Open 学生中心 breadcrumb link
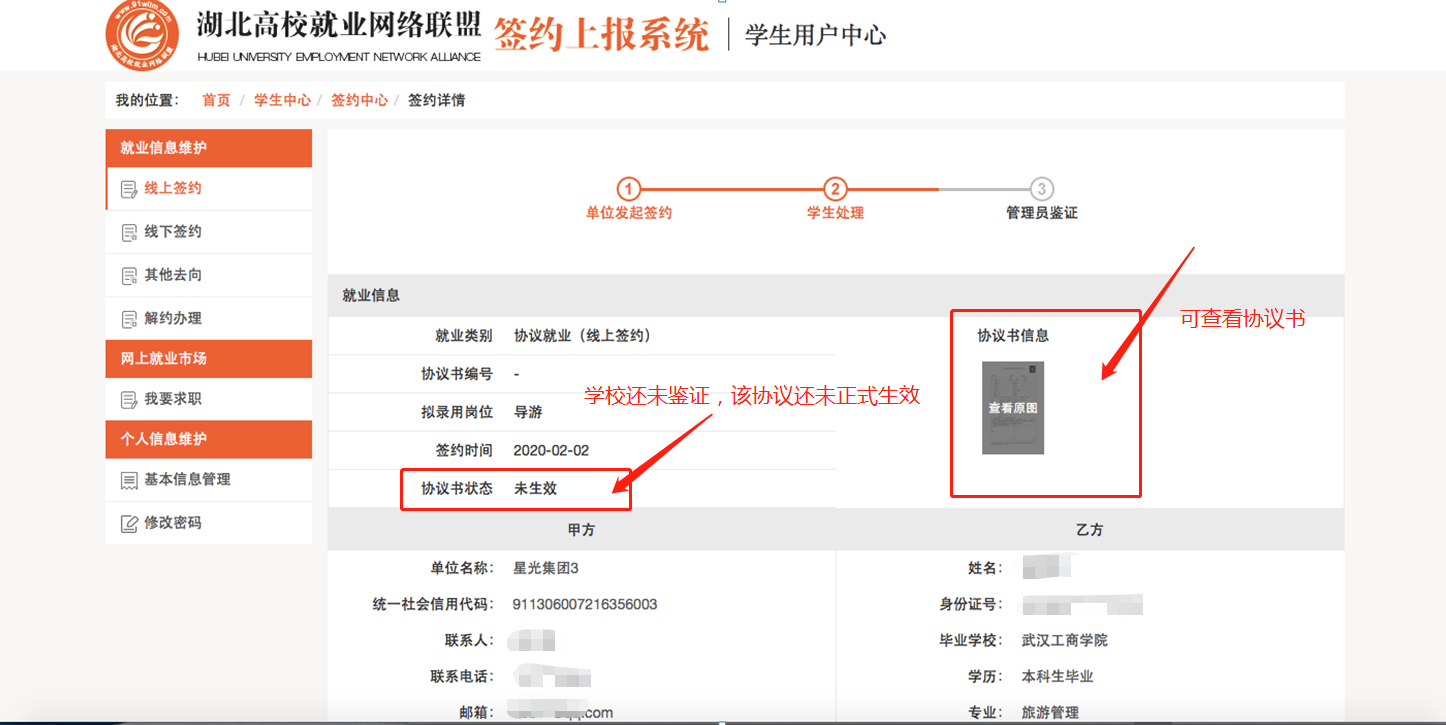Image resolution: width=1446 pixels, height=725 pixels. tap(282, 100)
